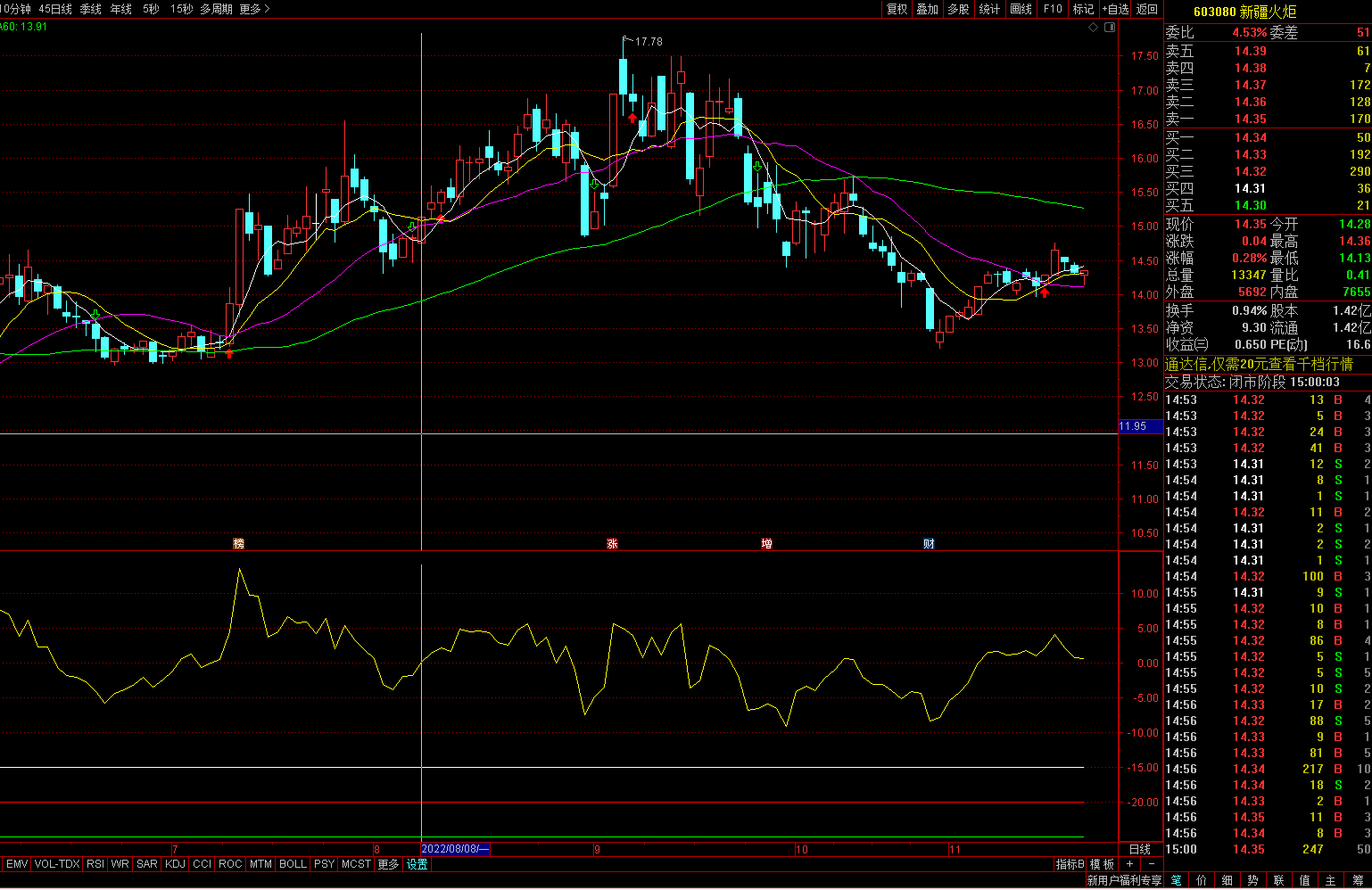Click the 返回 back button
This screenshot has height=890, width=1372.
(x=1146, y=9)
